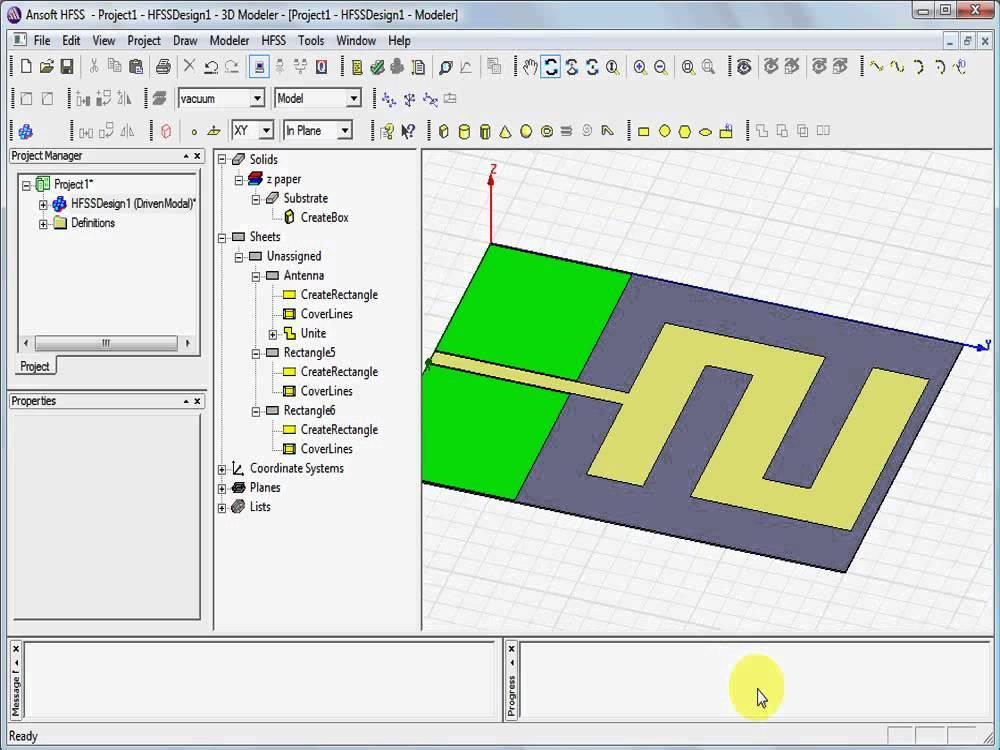Collapse the Sheets tree node
Screen dimensions: 1000x750
click(222, 237)
